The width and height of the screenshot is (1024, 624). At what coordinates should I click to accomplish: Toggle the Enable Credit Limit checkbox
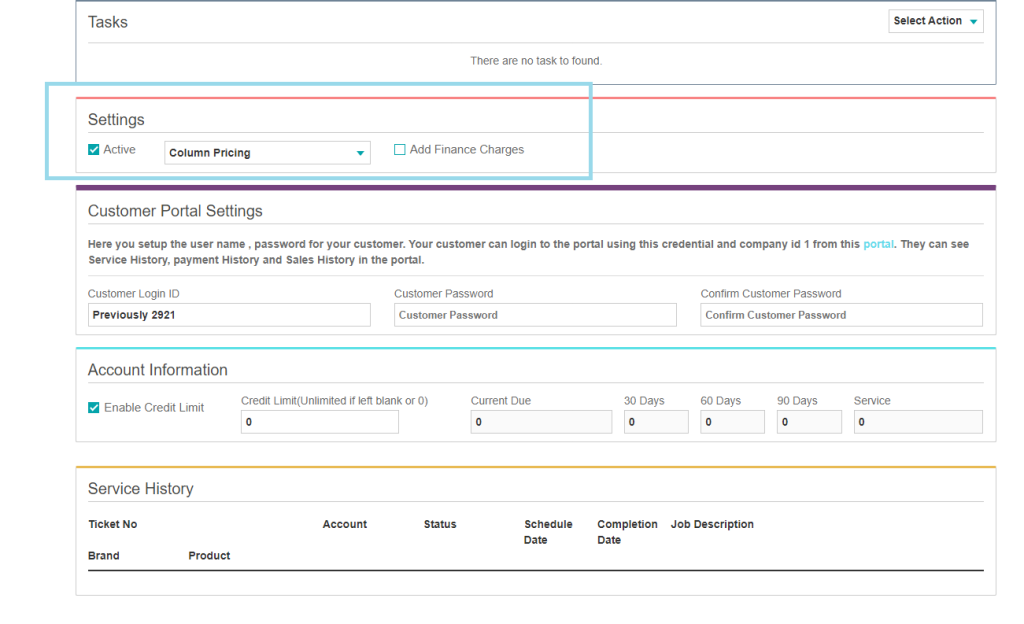[x=94, y=408]
